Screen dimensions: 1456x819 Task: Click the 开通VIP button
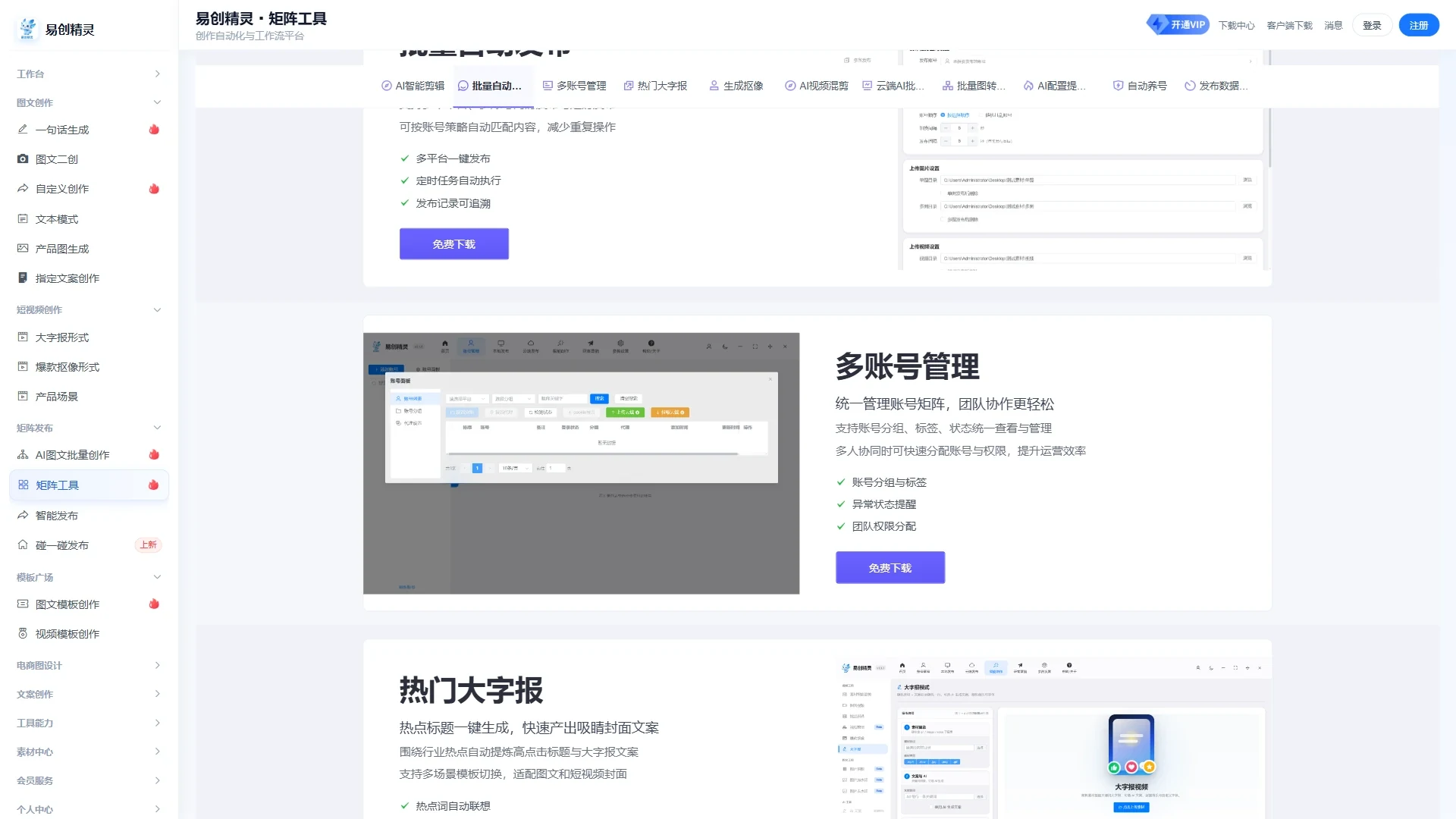[1178, 24]
